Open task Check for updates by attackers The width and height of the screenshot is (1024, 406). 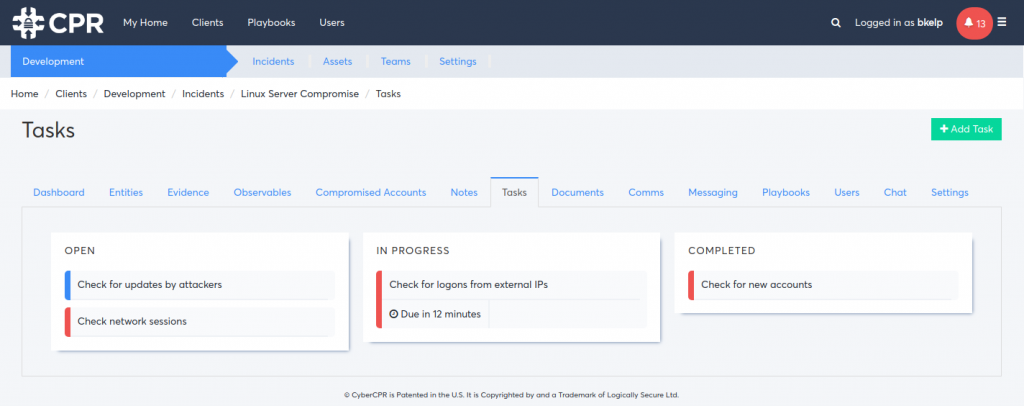[x=200, y=285]
